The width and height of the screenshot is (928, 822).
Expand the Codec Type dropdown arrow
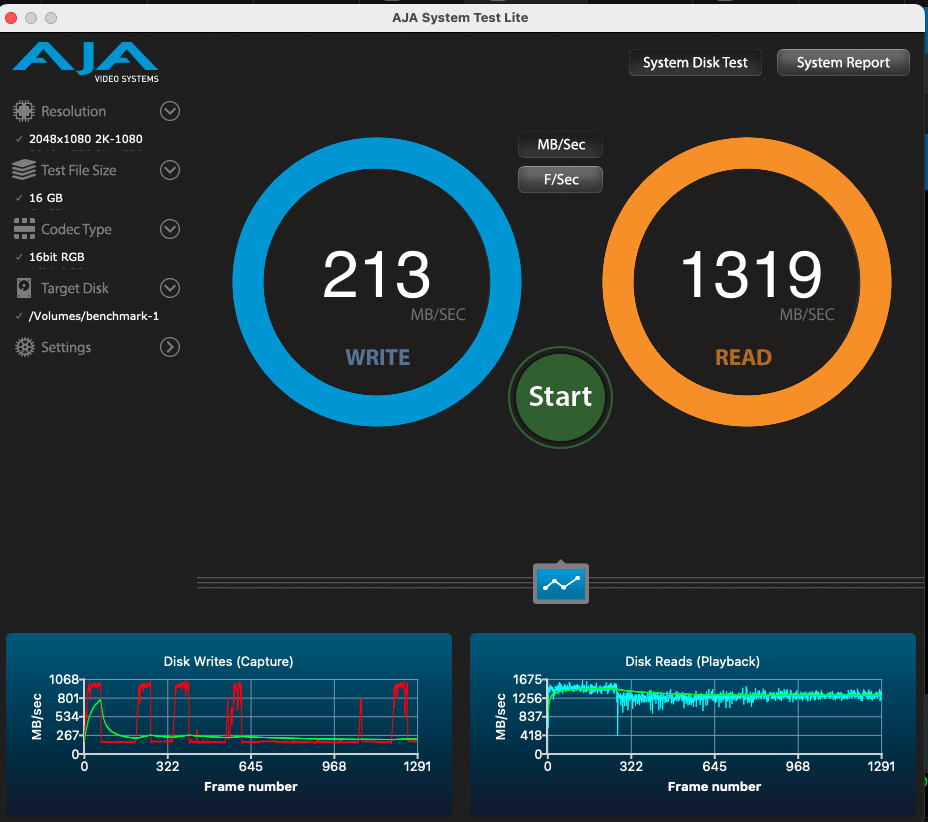[x=170, y=229]
